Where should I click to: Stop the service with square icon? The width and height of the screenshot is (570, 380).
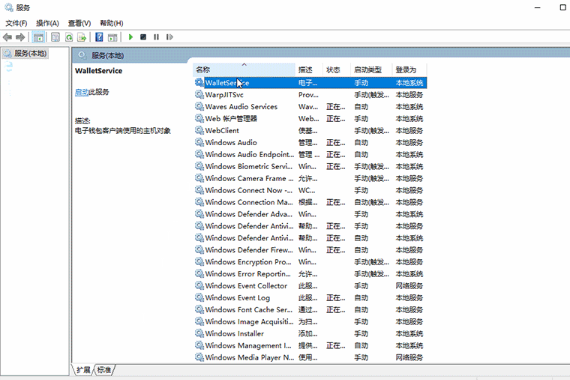click(143, 37)
